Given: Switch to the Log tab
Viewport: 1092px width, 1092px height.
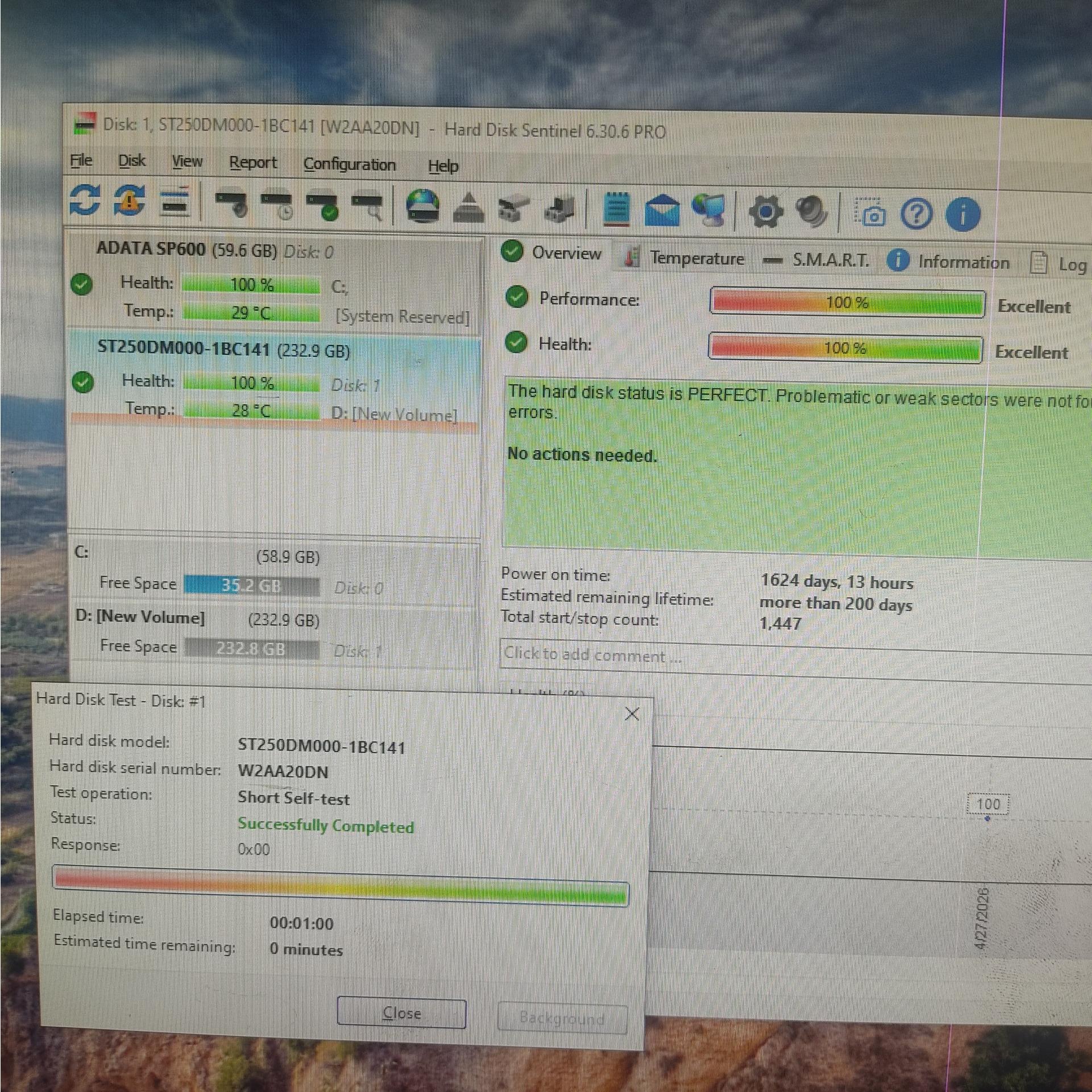Looking at the screenshot, I should [x=1059, y=264].
